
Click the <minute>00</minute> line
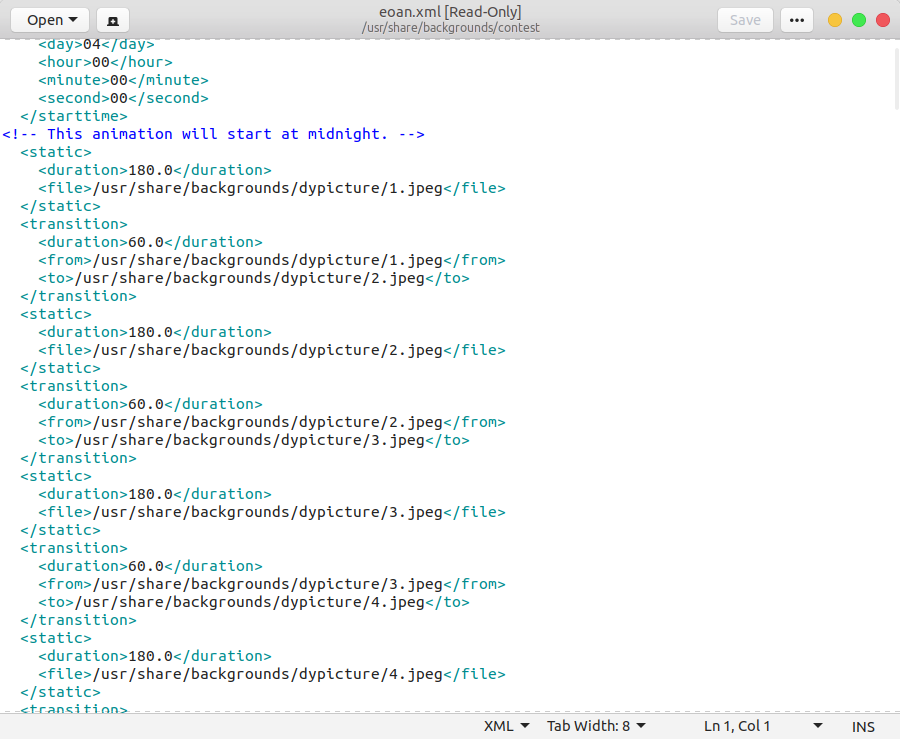point(123,80)
